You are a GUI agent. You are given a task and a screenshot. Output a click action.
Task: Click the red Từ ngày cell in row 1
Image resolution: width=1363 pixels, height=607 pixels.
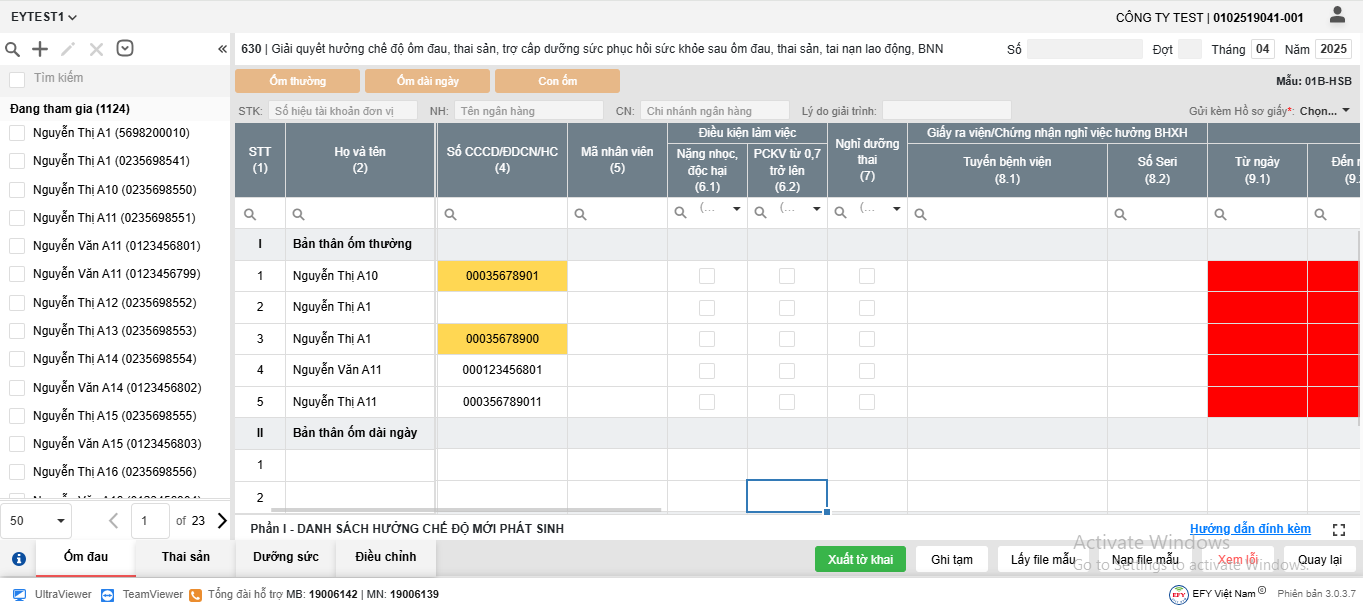pyautogui.click(x=1257, y=276)
